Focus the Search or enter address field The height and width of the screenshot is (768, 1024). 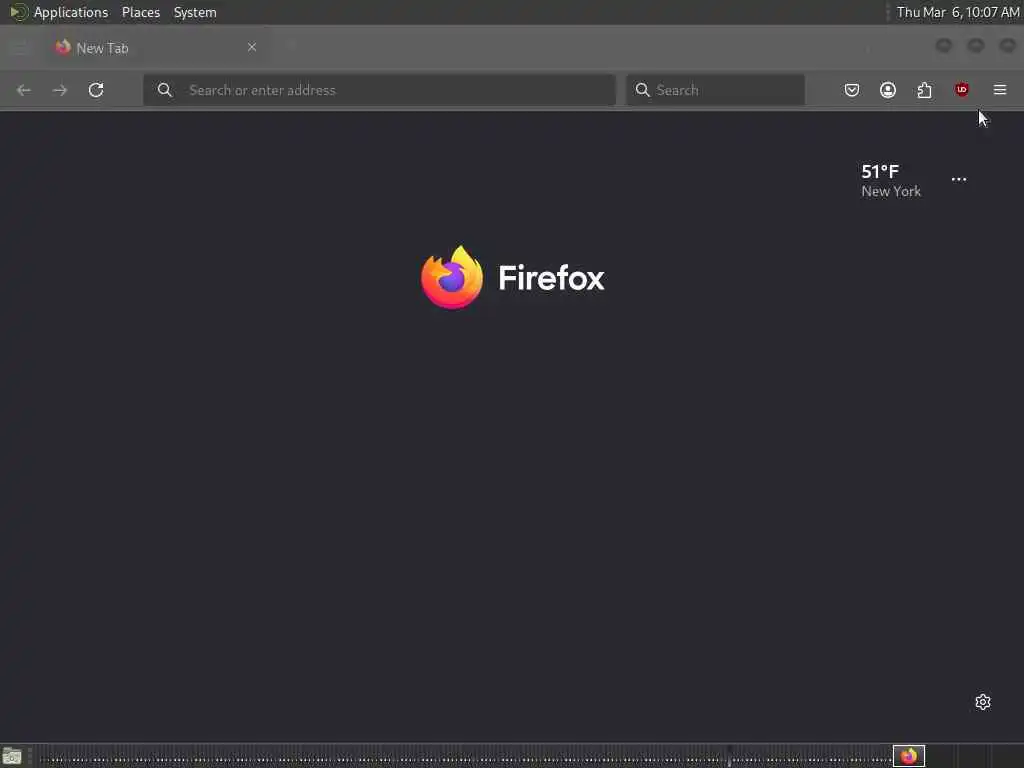pyautogui.click(x=379, y=90)
